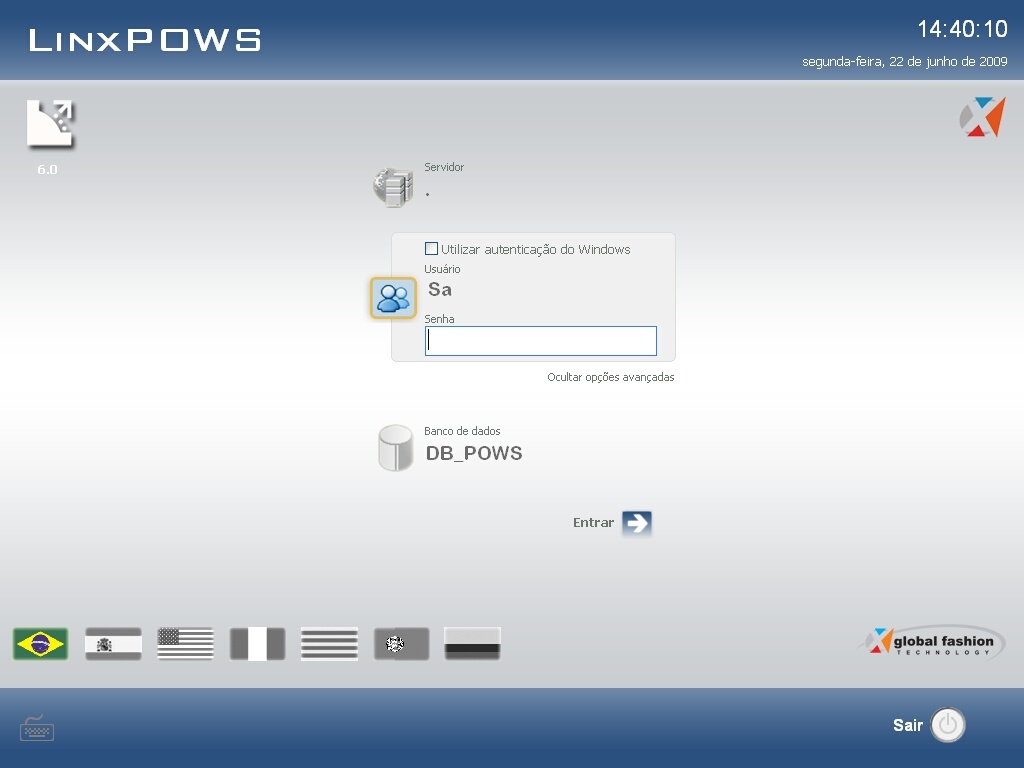Click the Linx X logo at top right
The width and height of the screenshot is (1024, 768).
pyautogui.click(x=982, y=117)
